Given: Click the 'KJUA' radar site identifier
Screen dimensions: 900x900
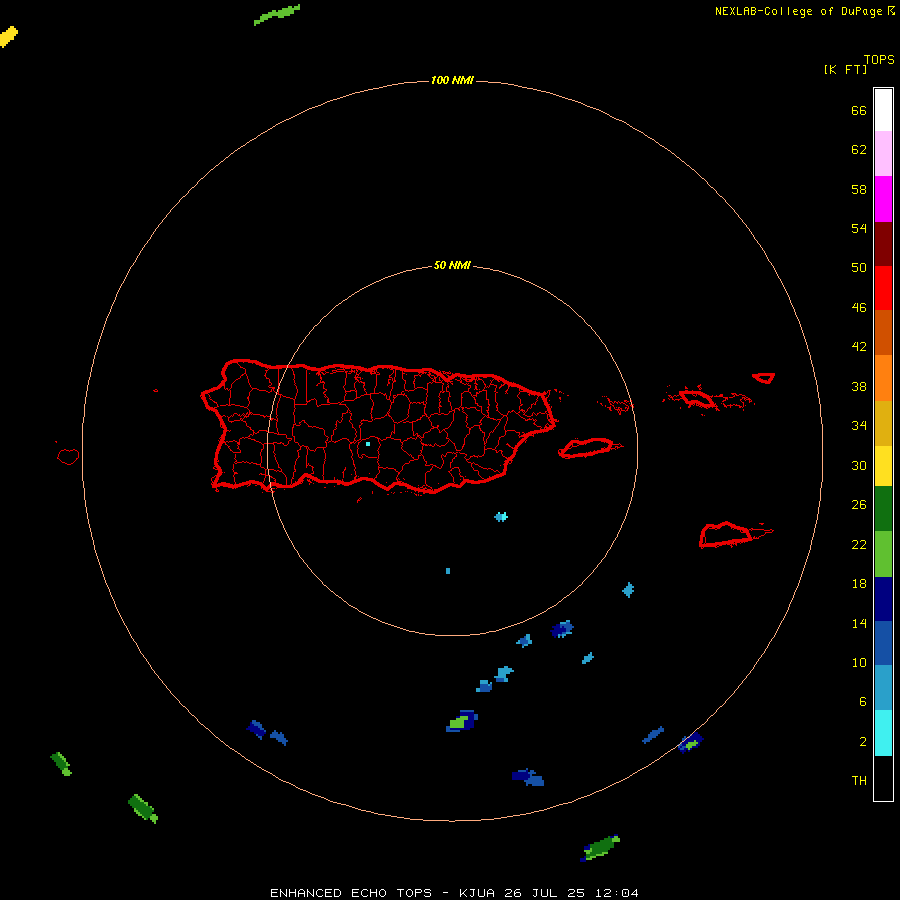Looking at the screenshot, I should coord(477,893).
